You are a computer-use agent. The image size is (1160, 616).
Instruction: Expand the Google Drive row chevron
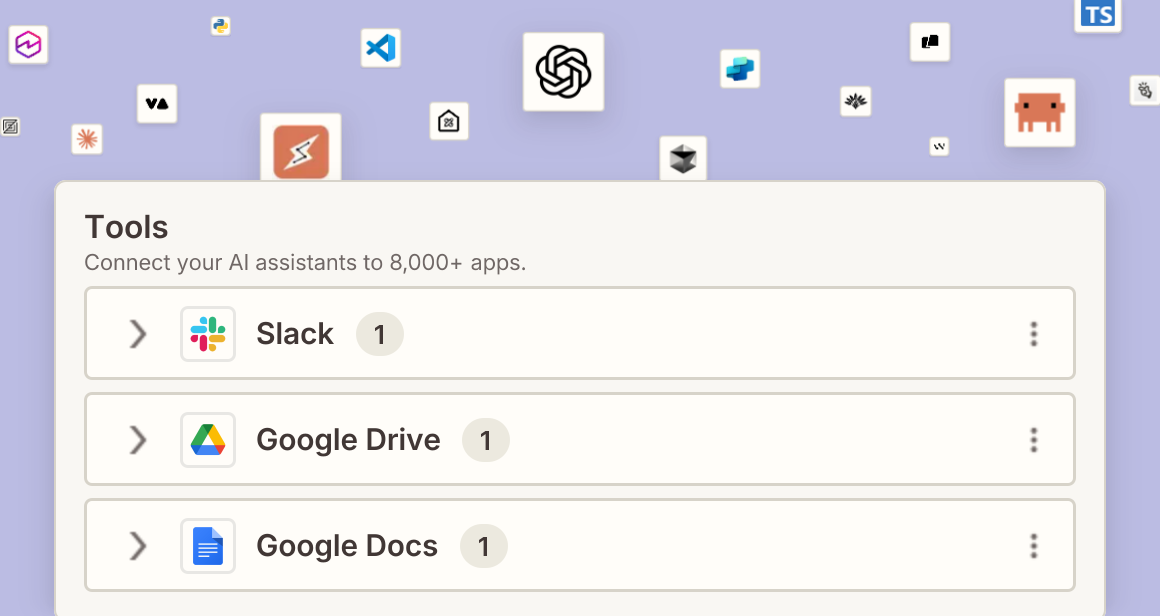pos(138,440)
